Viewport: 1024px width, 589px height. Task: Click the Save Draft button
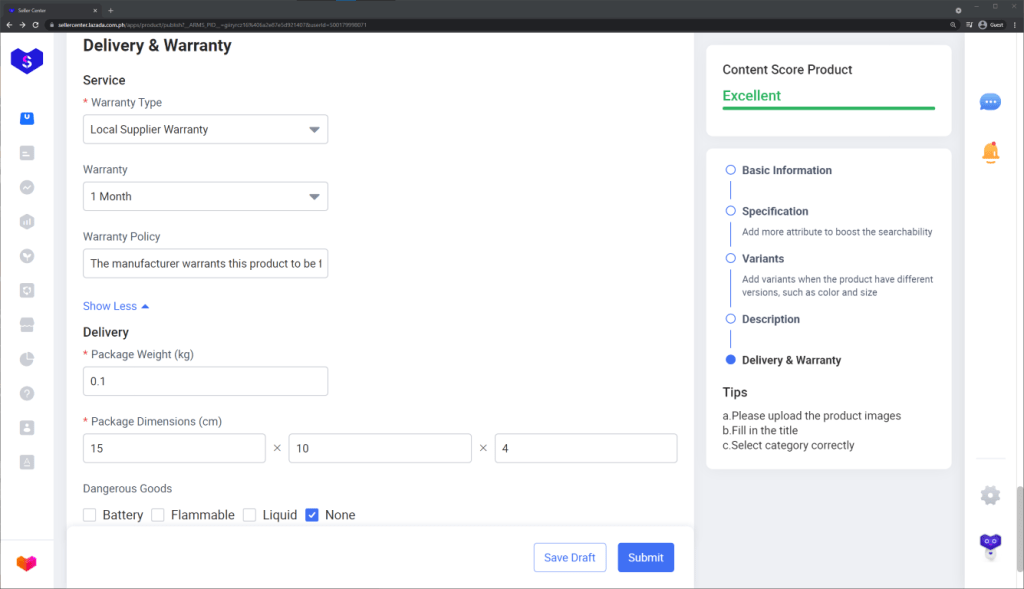click(x=569, y=558)
